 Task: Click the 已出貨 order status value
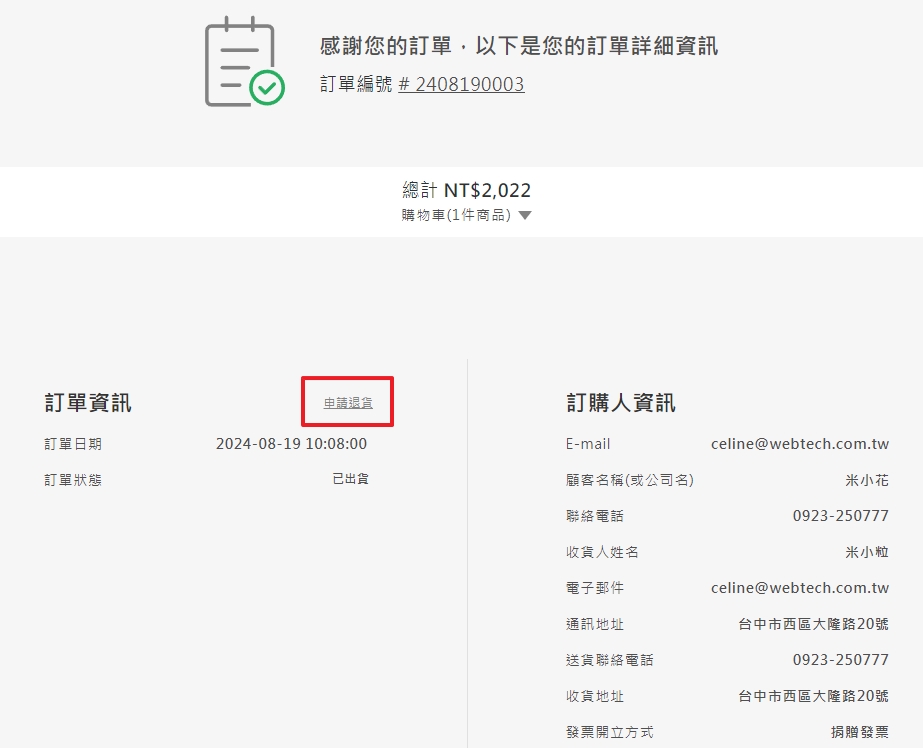pyautogui.click(x=350, y=479)
